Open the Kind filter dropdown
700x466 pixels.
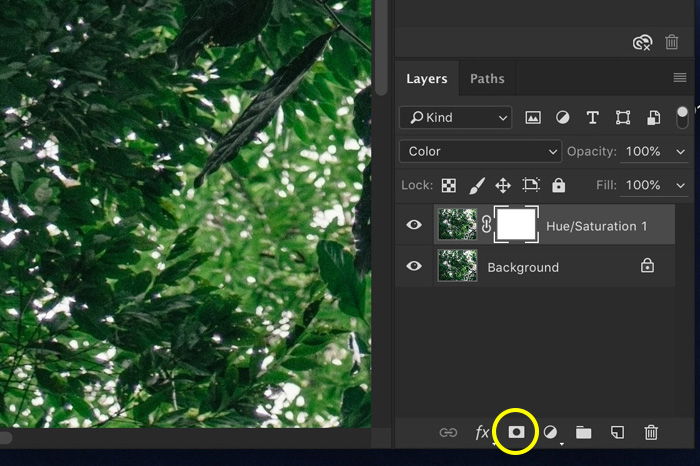(455, 117)
